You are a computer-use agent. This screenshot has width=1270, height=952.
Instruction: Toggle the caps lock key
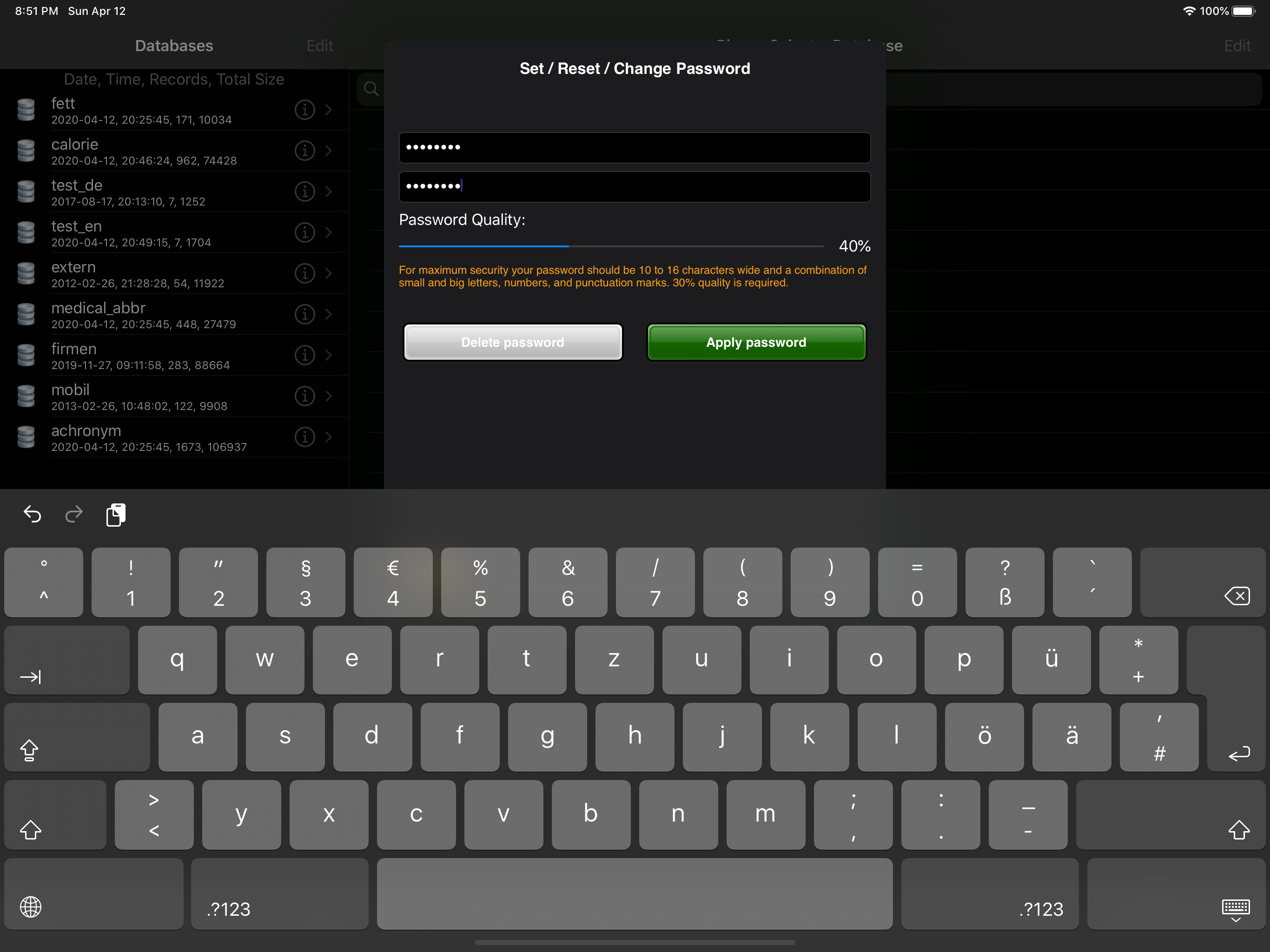point(77,737)
